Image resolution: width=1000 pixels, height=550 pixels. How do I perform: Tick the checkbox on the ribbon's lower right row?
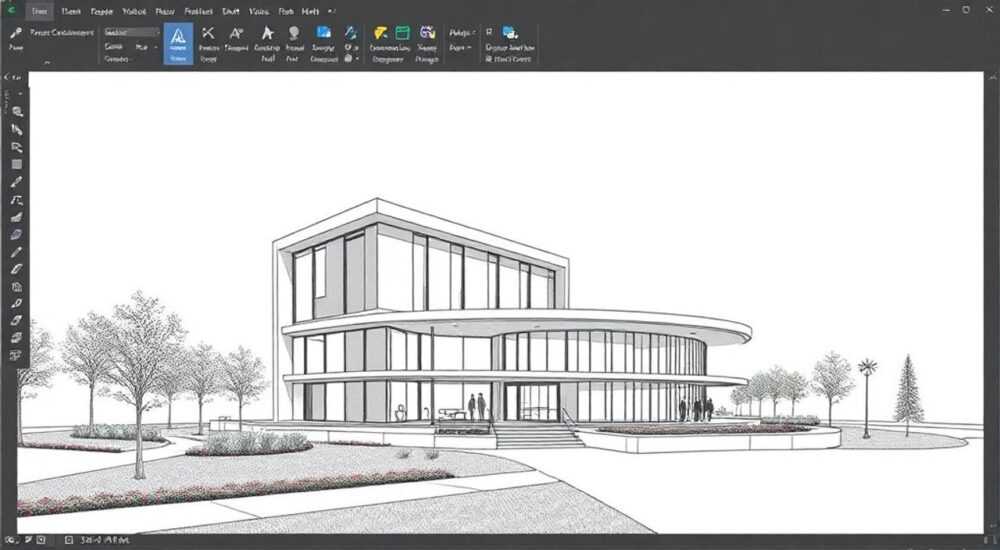pos(489,59)
